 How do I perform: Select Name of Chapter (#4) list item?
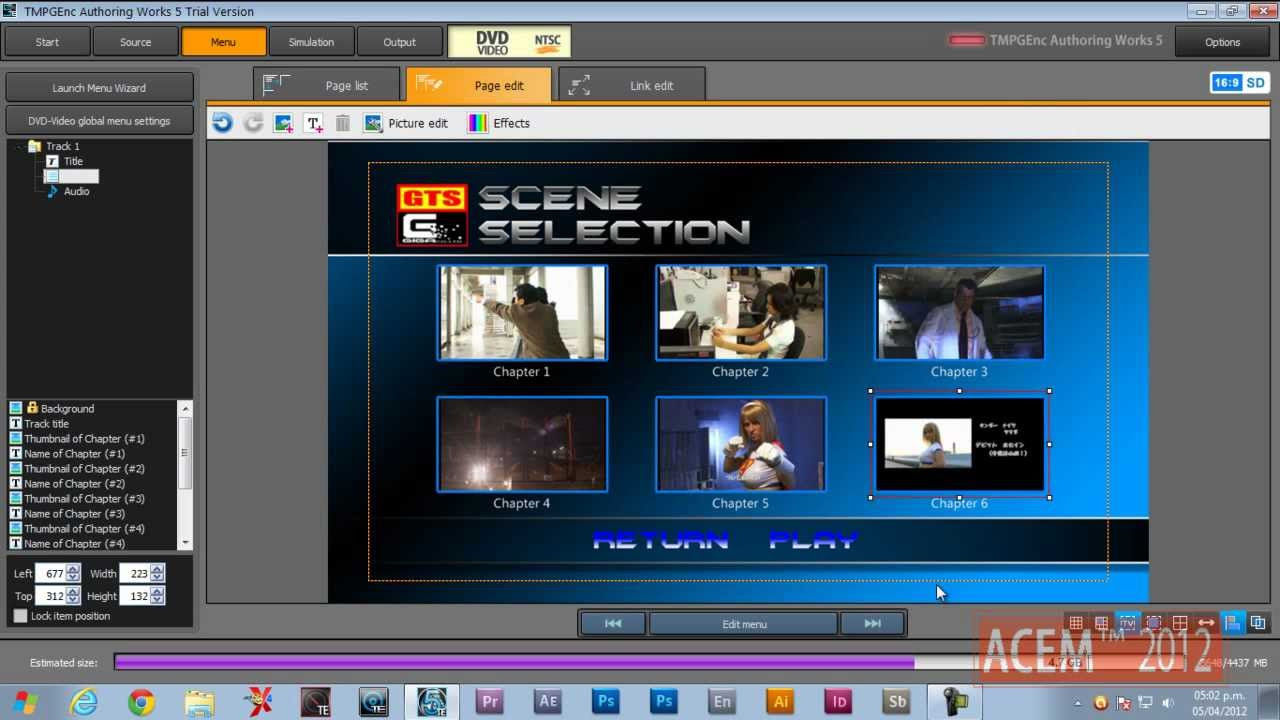click(74, 543)
